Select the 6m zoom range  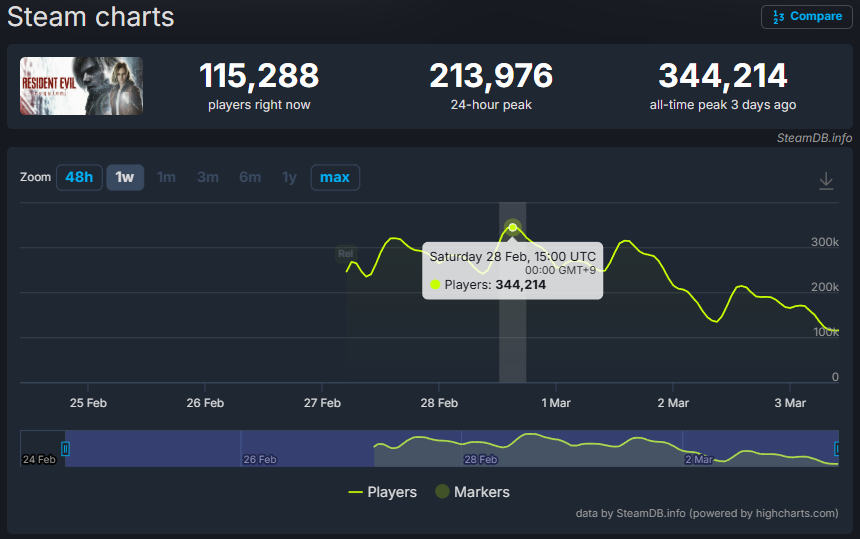[x=250, y=177]
